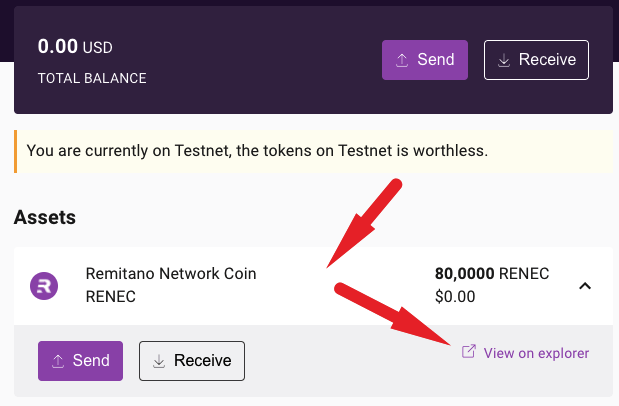Viewport: 619px width, 406px height.
Task: Click the round purple RENEC coin logo
Action: (x=44, y=285)
